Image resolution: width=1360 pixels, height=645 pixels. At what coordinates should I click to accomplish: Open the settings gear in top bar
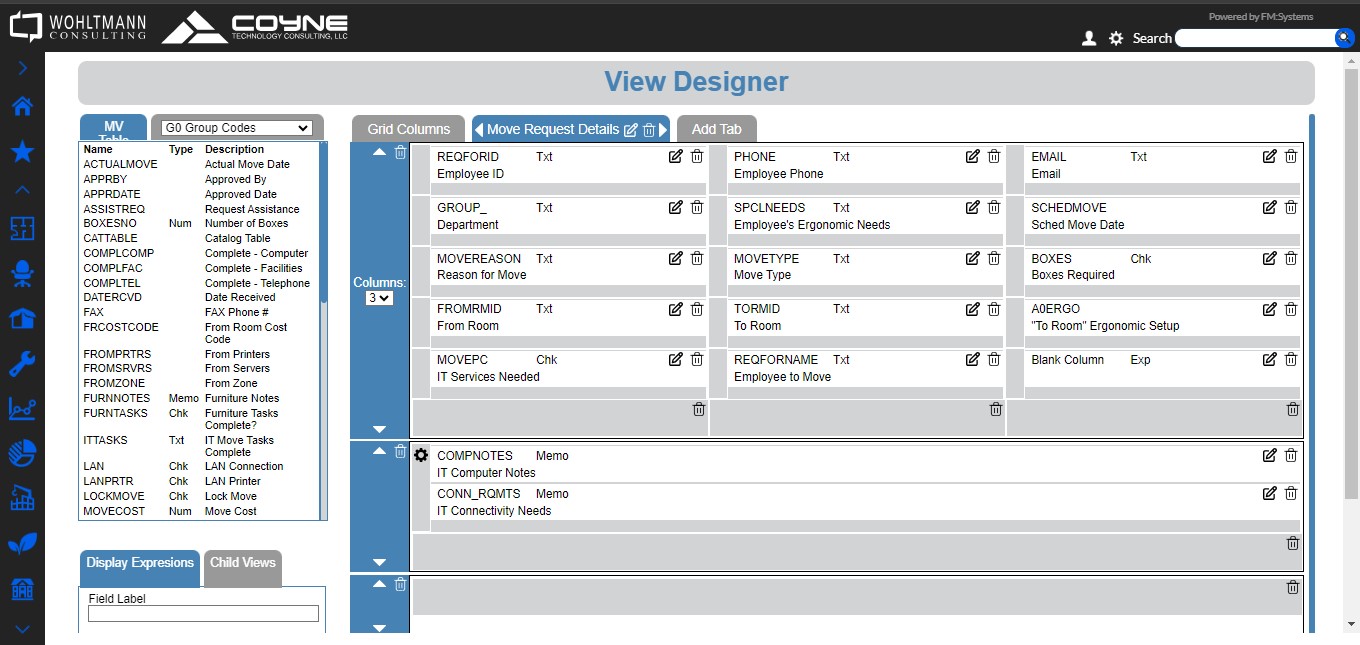point(1116,38)
